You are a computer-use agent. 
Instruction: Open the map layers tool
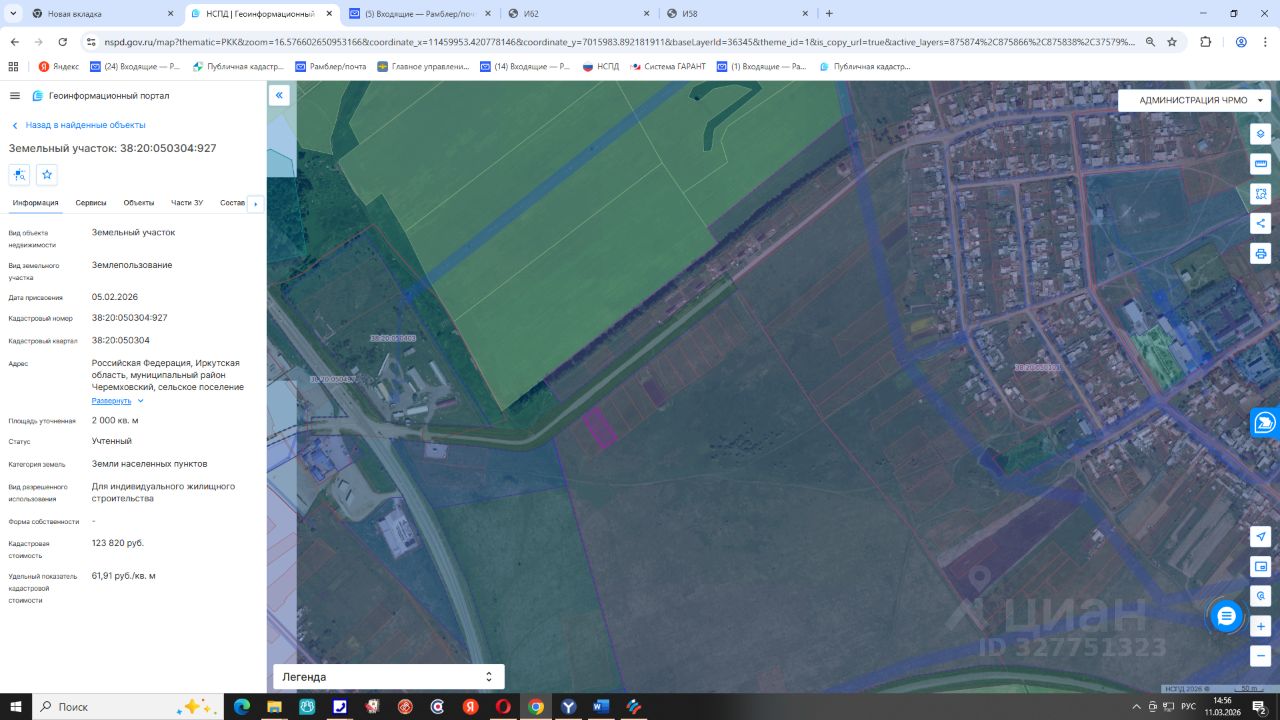point(1260,134)
